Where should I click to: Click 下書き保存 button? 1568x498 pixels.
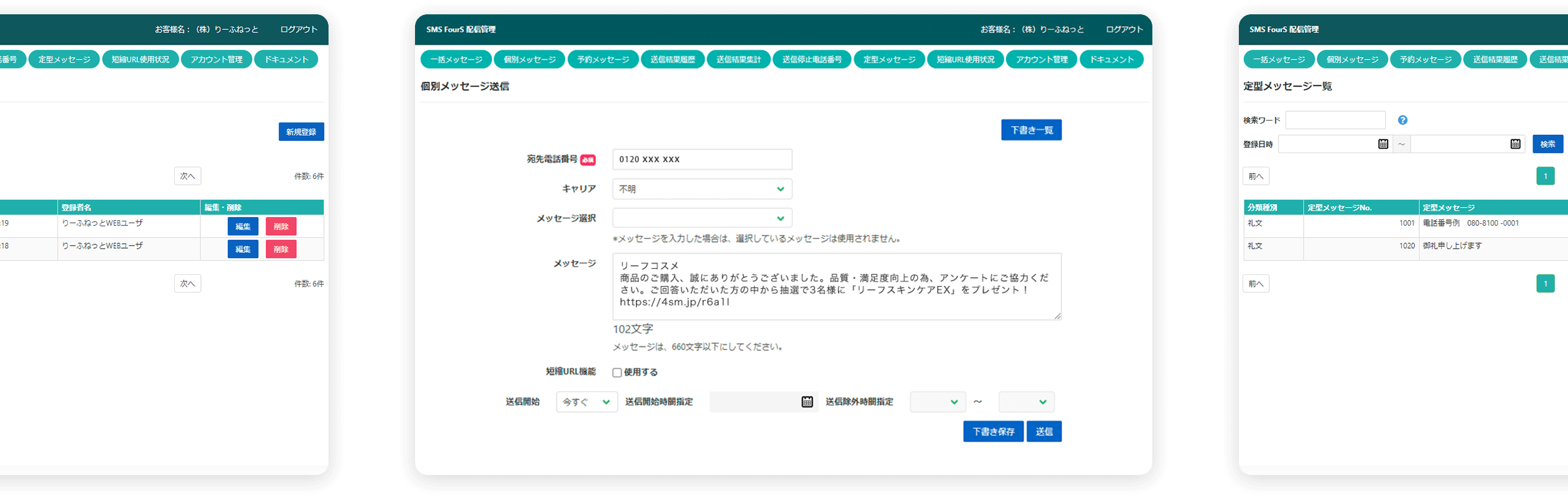tap(993, 431)
